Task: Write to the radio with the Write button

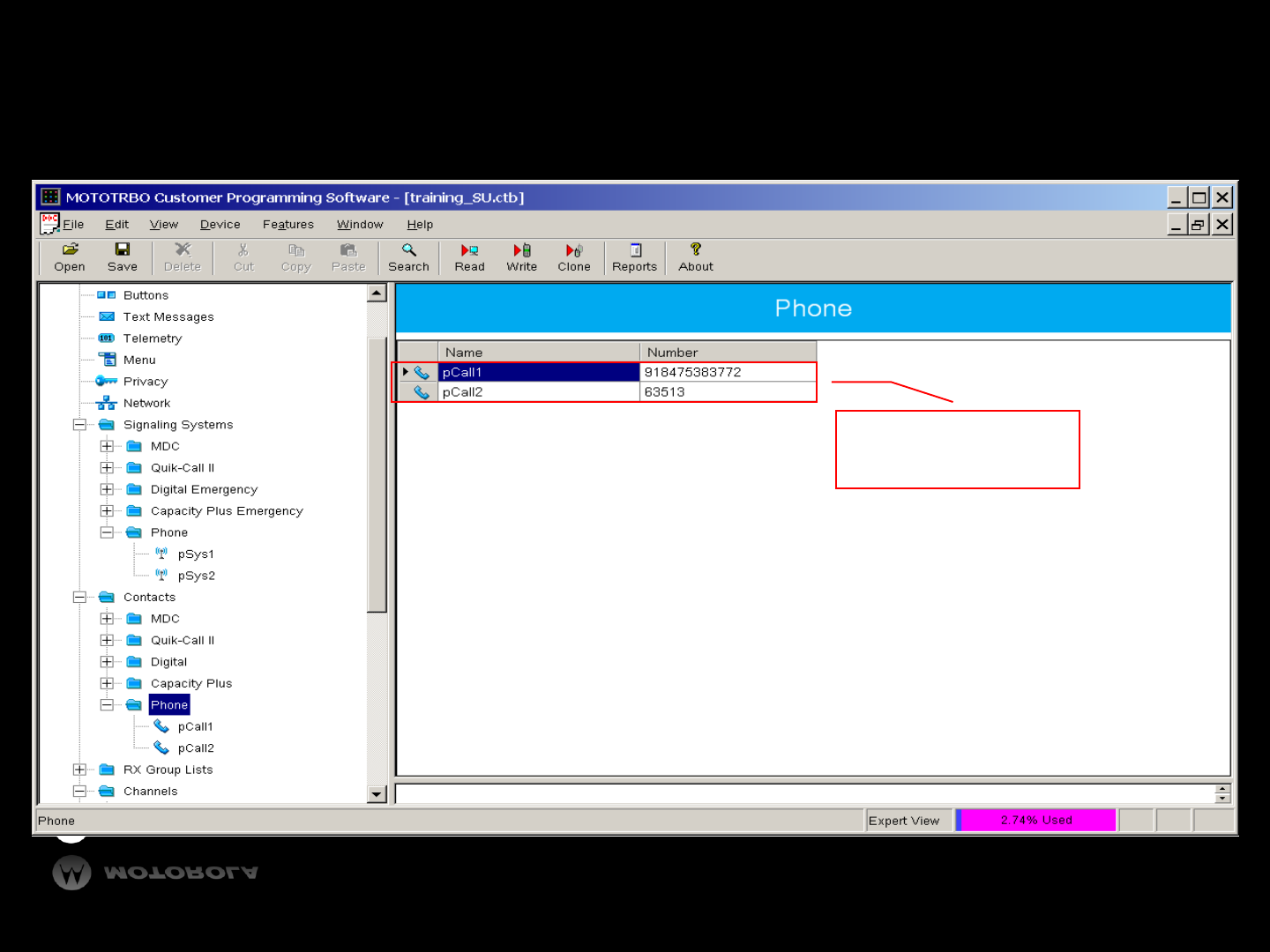Action: pyautogui.click(x=521, y=257)
